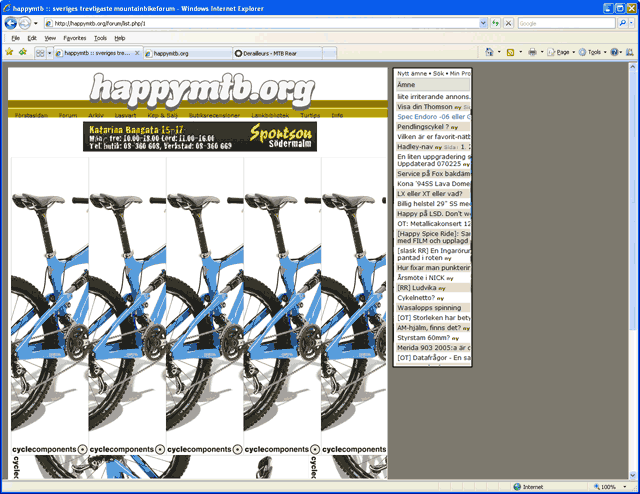Viewport: 640px width, 494px height.
Task: Run search with the magnifier icon
Action: click(x=622, y=23)
